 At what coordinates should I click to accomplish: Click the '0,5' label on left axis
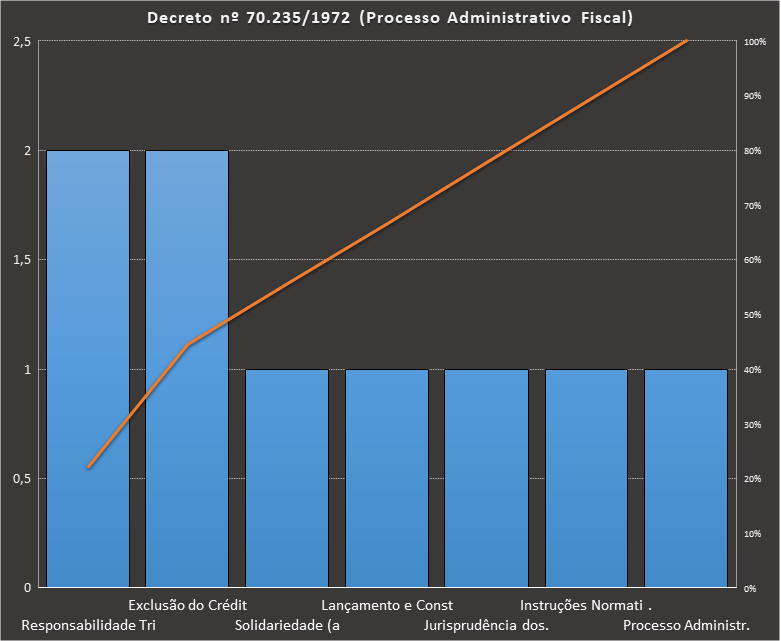[21, 478]
